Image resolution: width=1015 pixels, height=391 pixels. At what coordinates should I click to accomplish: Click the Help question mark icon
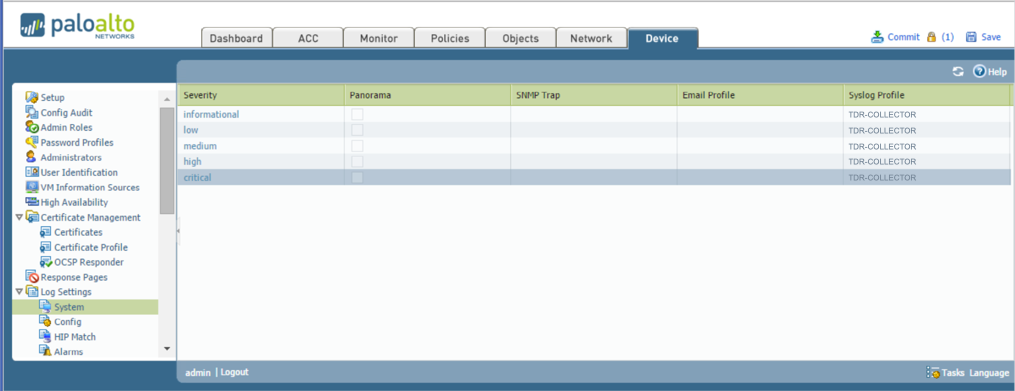[979, 71]
